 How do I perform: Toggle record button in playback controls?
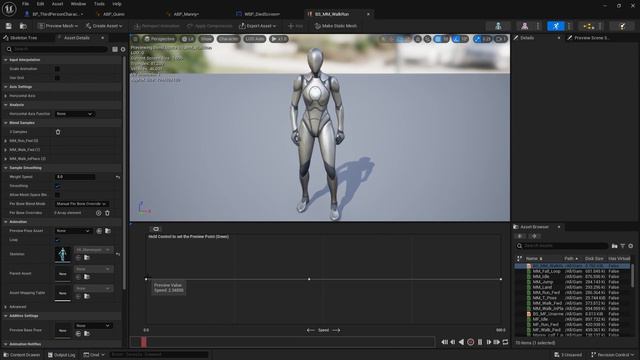click(471, 342)
